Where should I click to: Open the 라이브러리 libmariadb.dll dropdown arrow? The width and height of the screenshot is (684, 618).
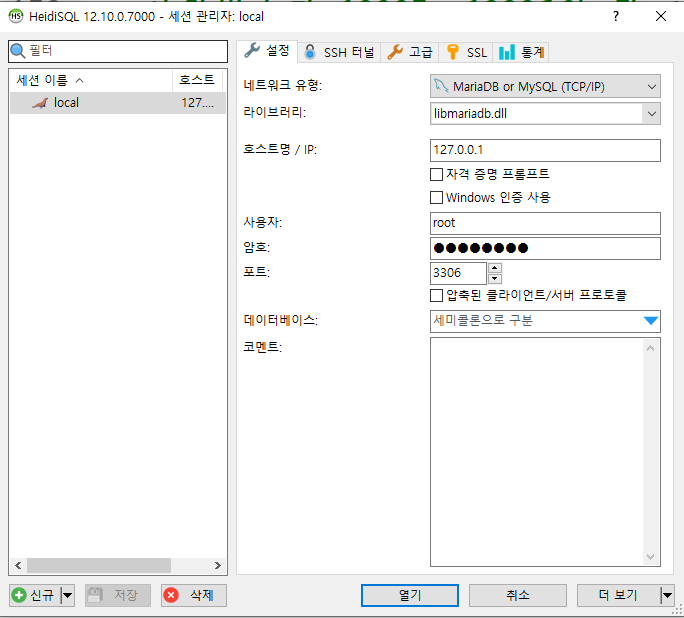651,114
